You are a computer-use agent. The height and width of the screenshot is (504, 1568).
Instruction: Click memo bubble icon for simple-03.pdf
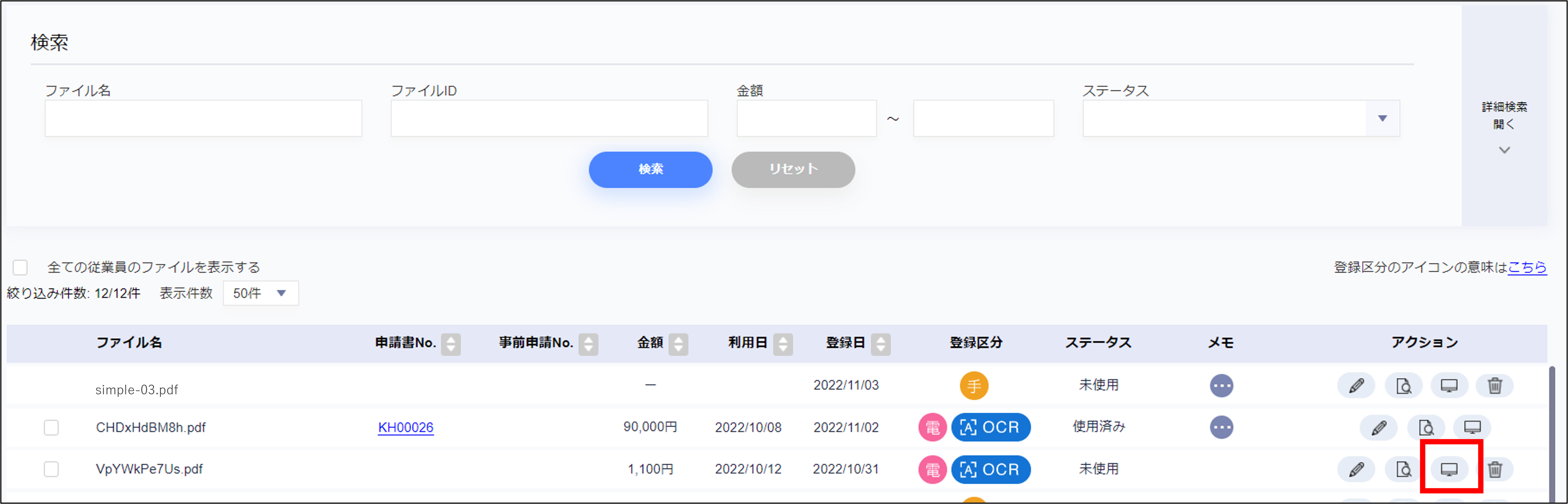[1221, 386]
